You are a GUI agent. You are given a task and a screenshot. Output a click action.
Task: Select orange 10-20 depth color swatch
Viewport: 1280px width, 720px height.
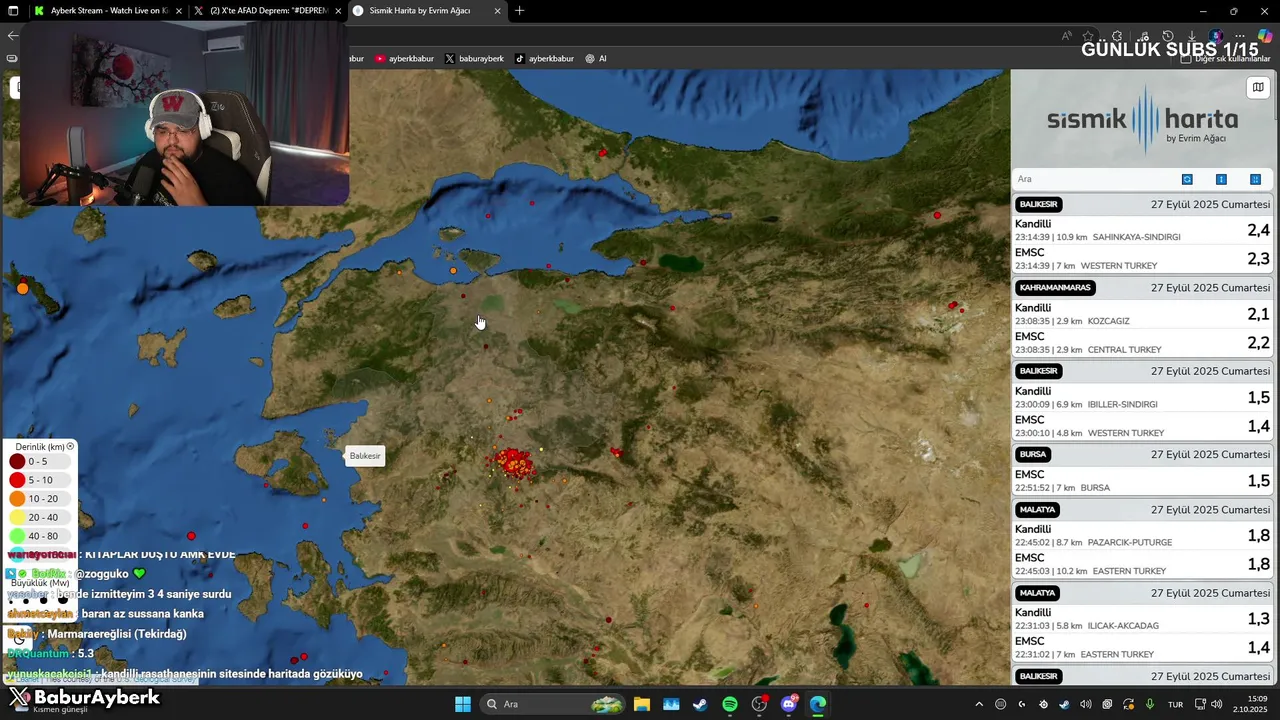click(17, 498)
